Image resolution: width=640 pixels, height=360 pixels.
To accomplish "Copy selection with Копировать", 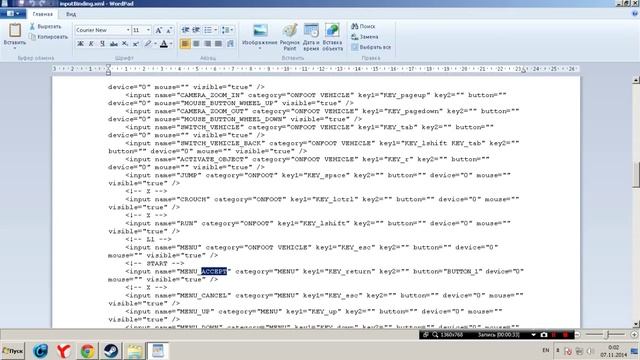I will tap(49, 37).
